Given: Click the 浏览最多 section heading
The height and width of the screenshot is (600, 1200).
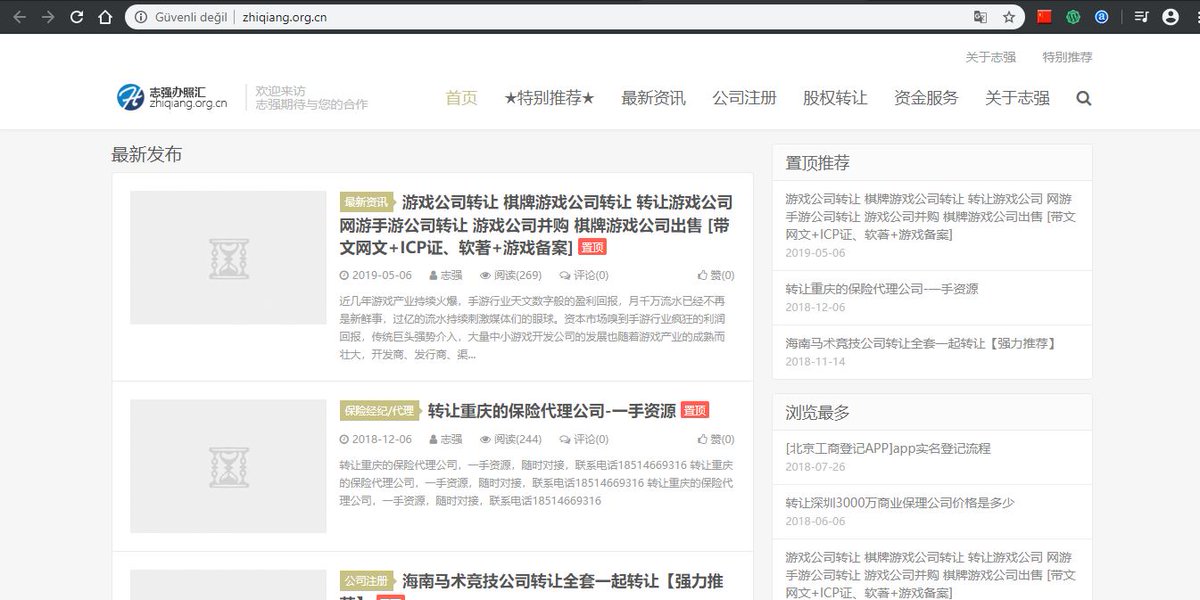Looking at the screenshot, I should [x=817, y=413].
